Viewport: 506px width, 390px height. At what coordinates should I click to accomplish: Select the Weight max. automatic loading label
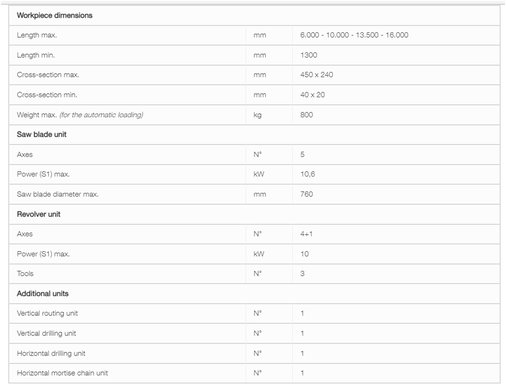(x=80, y=115)
